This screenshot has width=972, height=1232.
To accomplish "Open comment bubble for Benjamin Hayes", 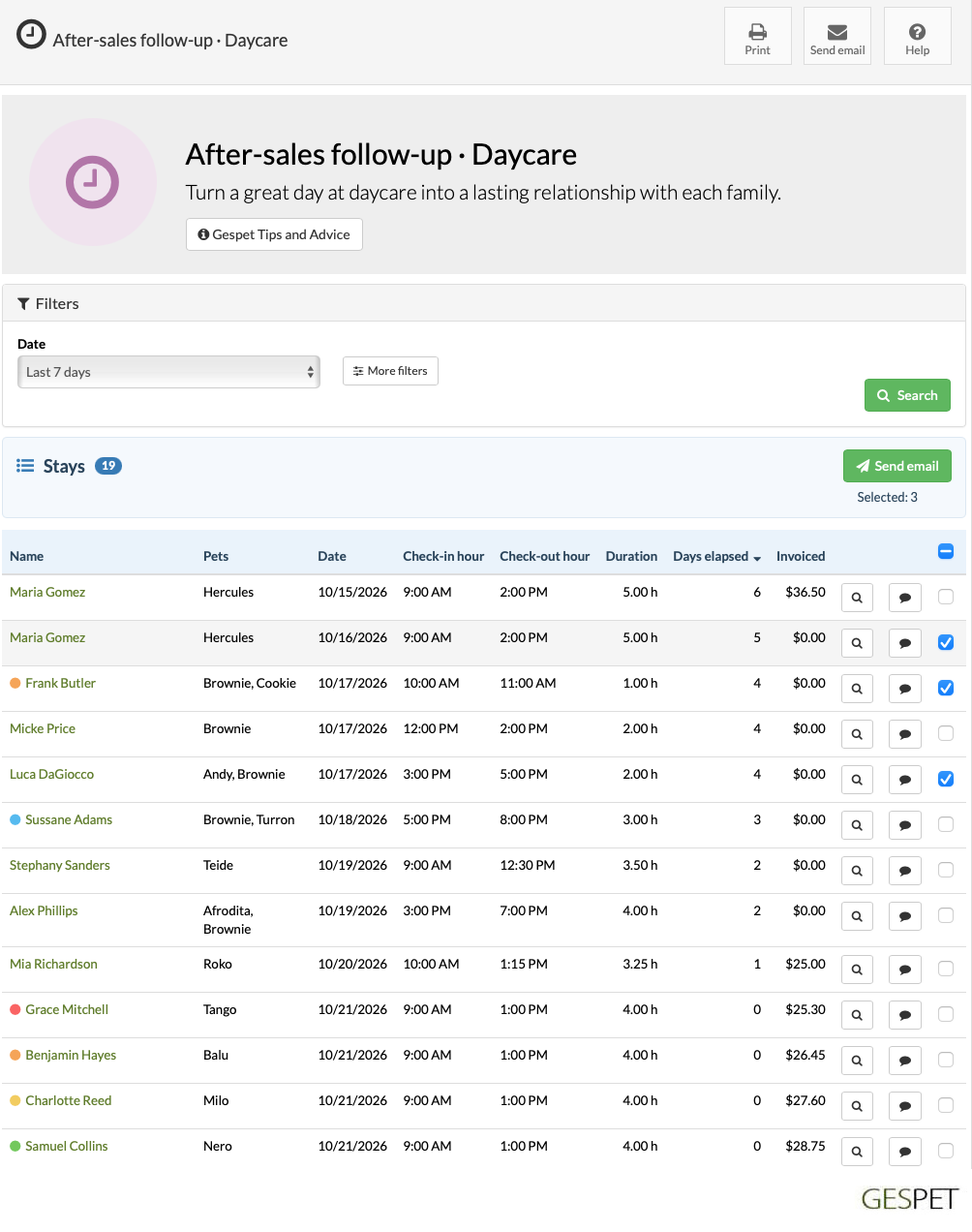I will [x=904, y=1061].
